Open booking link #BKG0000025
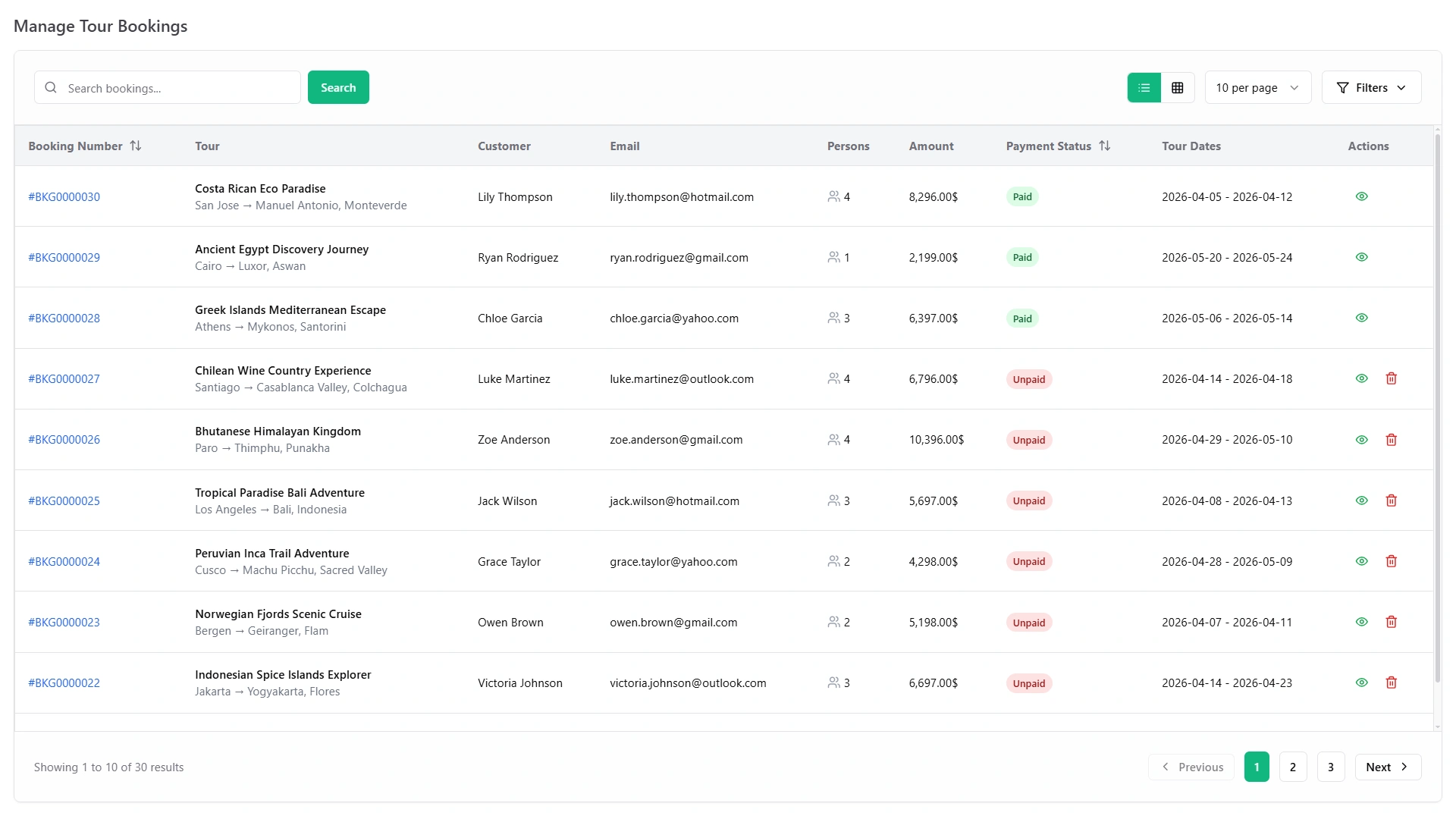This screenshot has height=819, width=1456. point(64,500)
